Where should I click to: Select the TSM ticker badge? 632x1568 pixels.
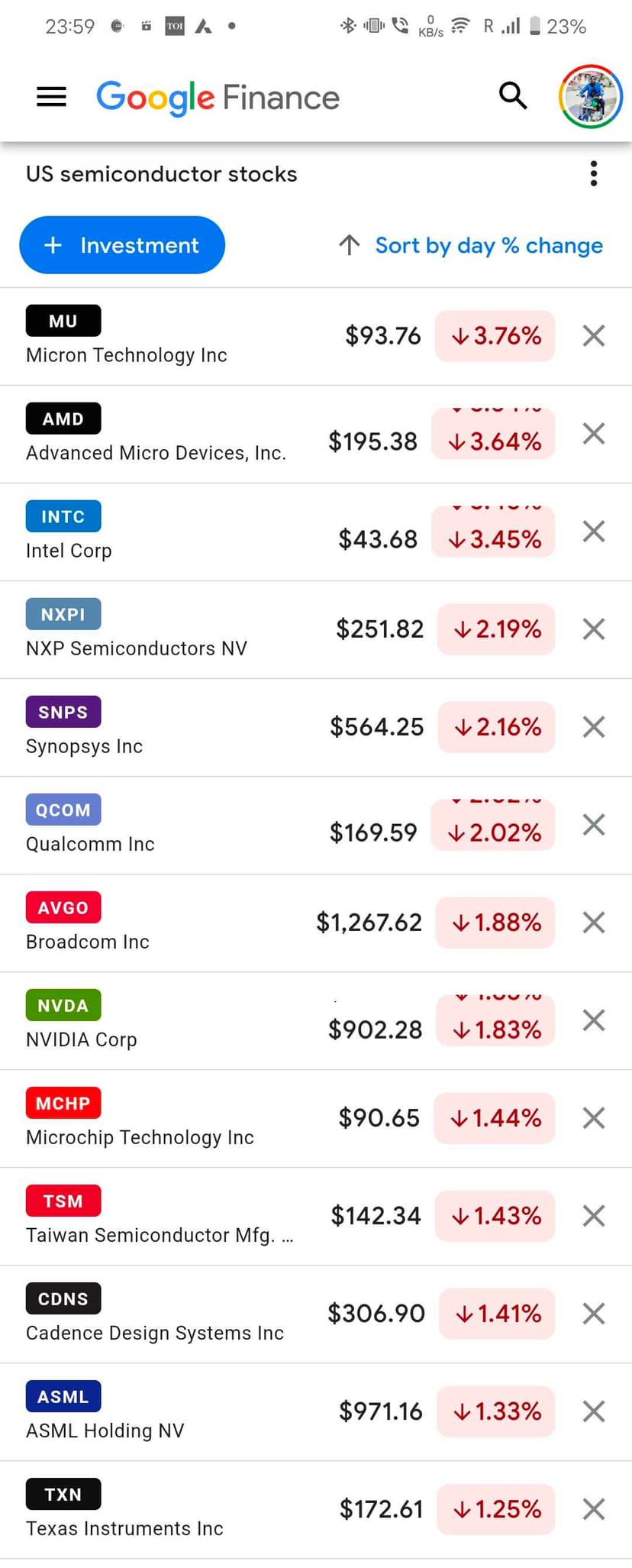[x=63, y=1201]
